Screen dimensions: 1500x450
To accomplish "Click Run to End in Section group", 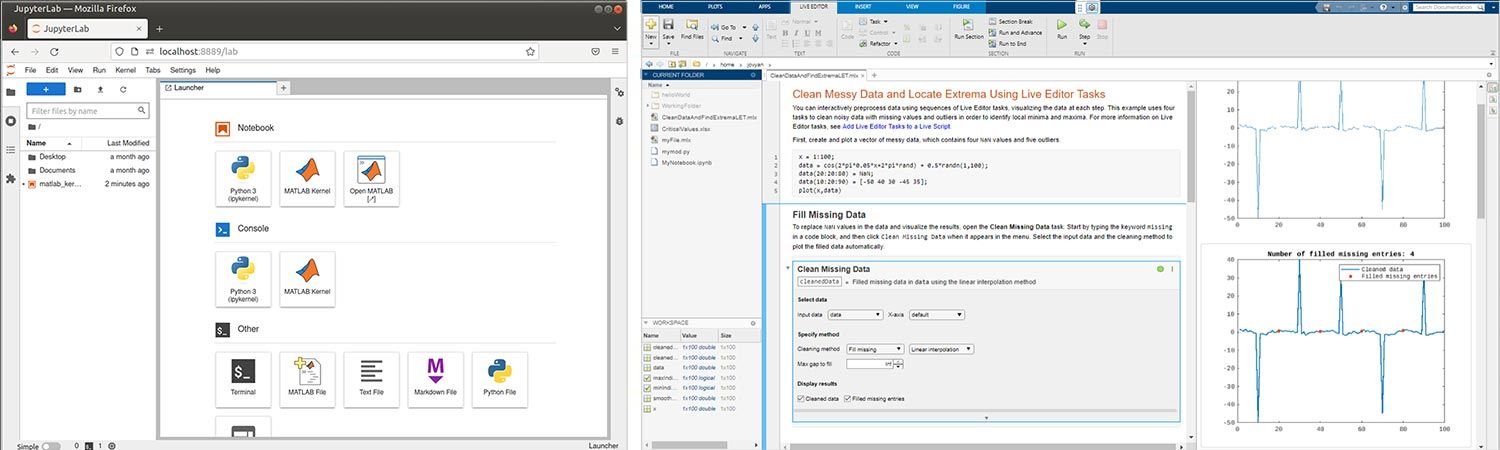I will 1012,44.
